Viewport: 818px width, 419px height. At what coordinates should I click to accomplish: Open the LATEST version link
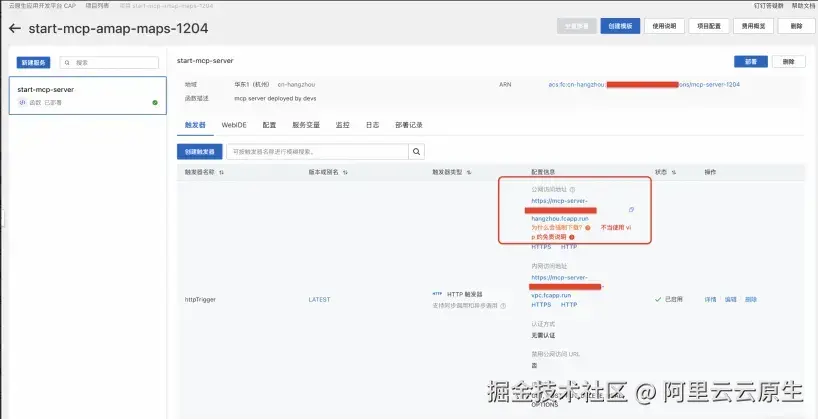(319, 300)
